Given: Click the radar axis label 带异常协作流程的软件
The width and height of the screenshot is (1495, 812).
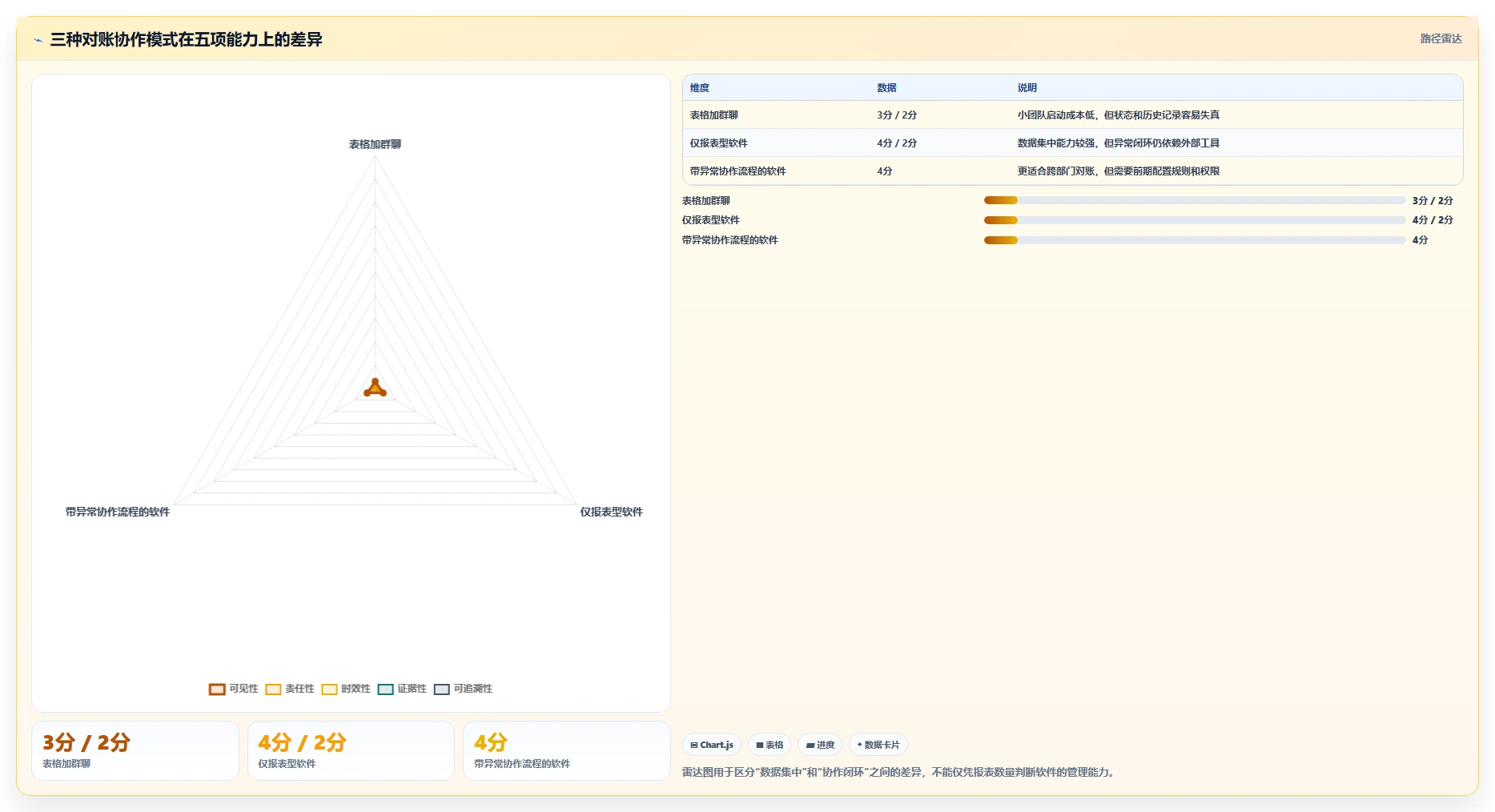Looking at the screenshot, I should pyautogui.click(x=118, y=512).
